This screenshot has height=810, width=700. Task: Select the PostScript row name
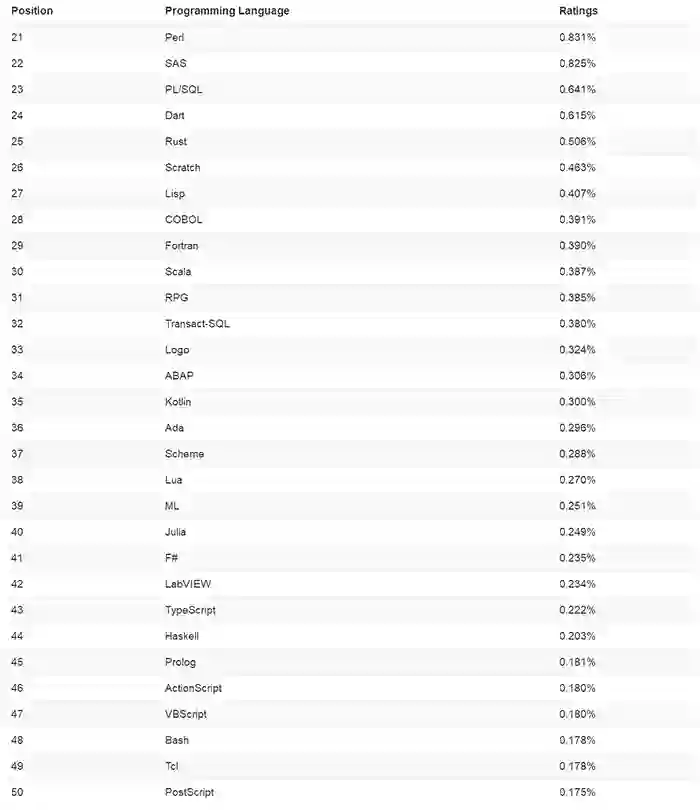[189, 791]
